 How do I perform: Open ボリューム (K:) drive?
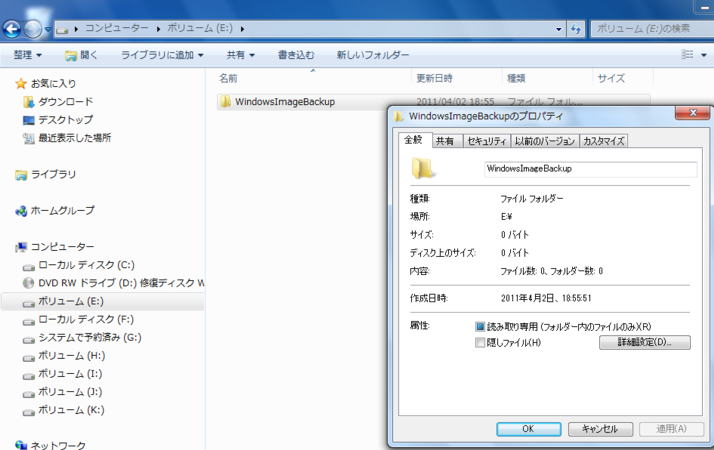click(64, 410)
